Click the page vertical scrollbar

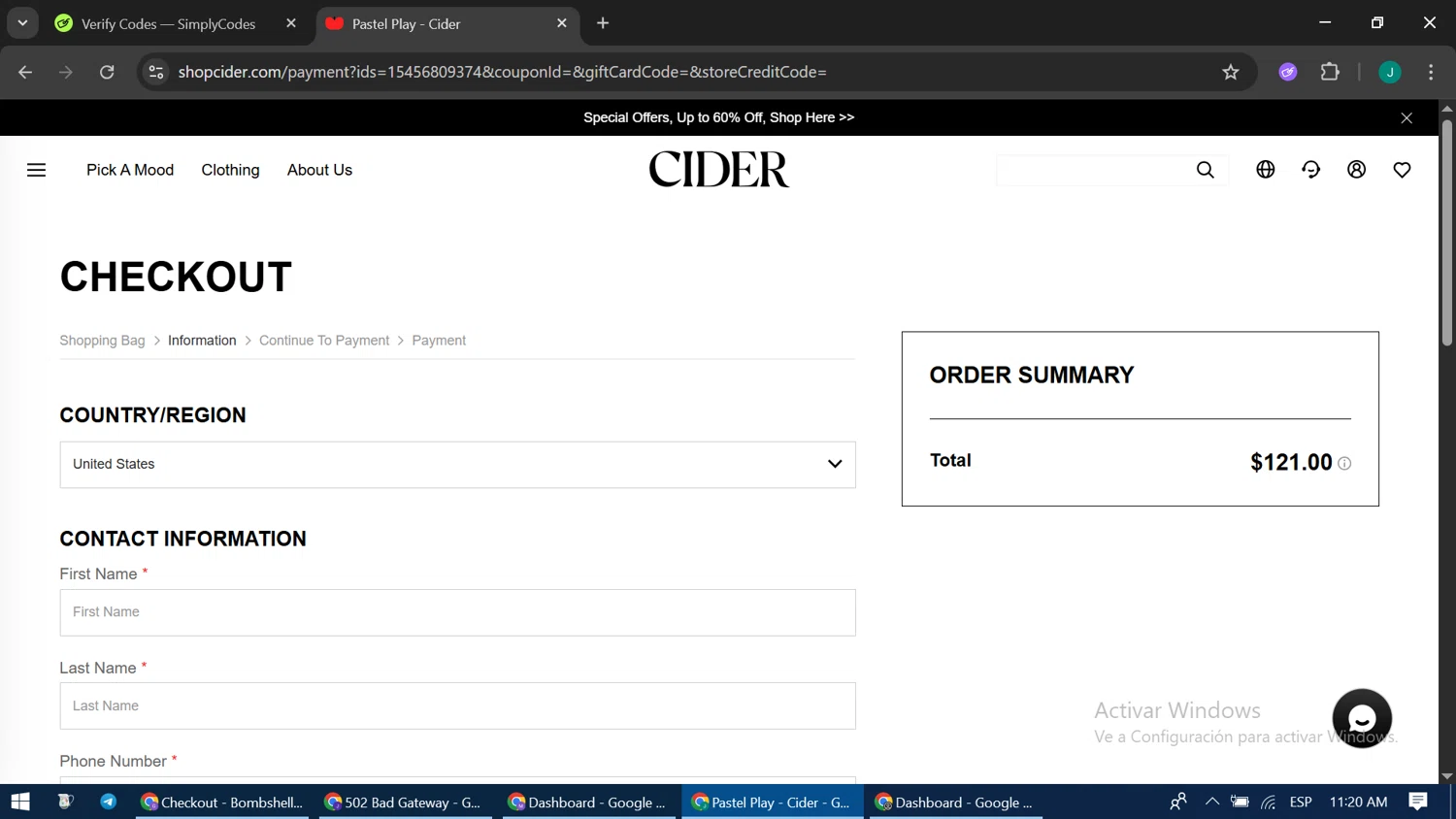1447,233
